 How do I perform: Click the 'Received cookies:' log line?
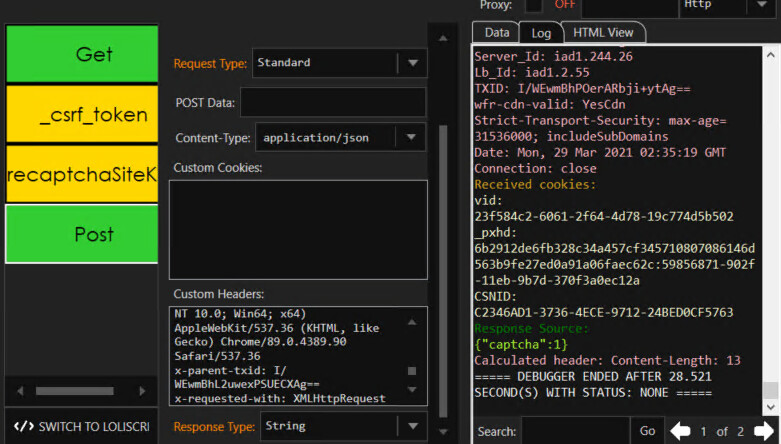click(x=535, y=184)
